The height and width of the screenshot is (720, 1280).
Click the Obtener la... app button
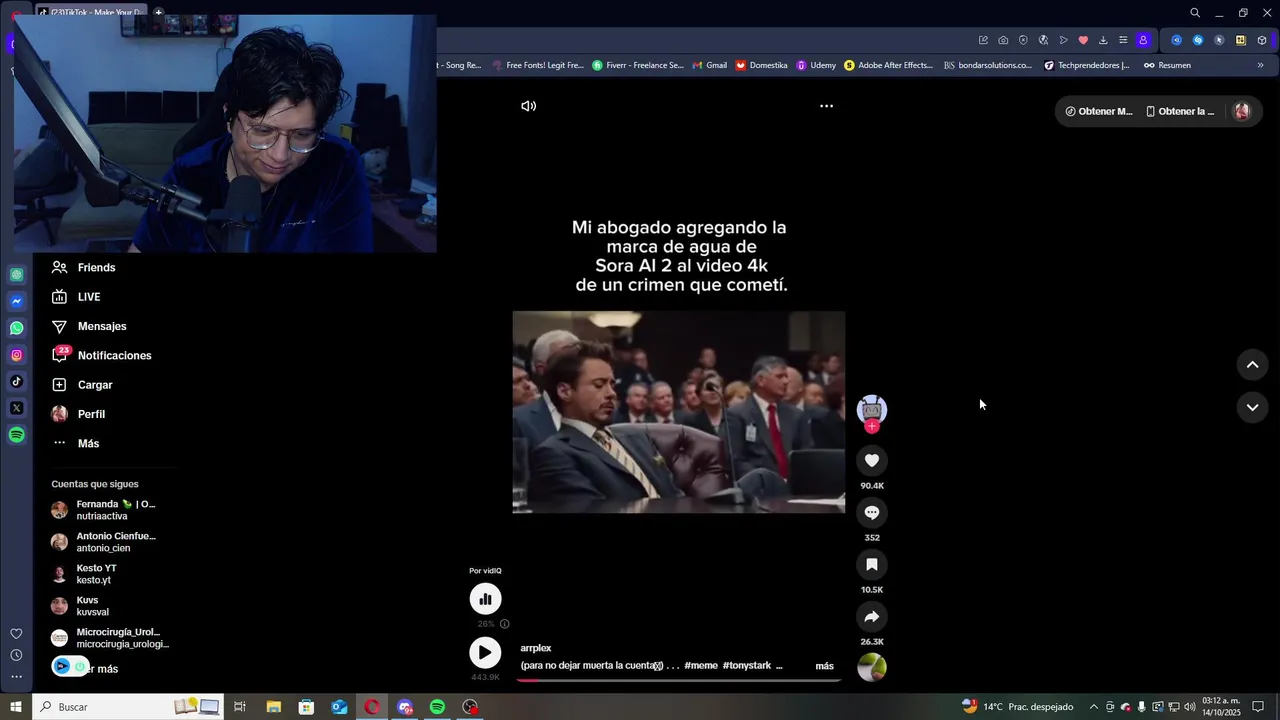[1180, 111]
